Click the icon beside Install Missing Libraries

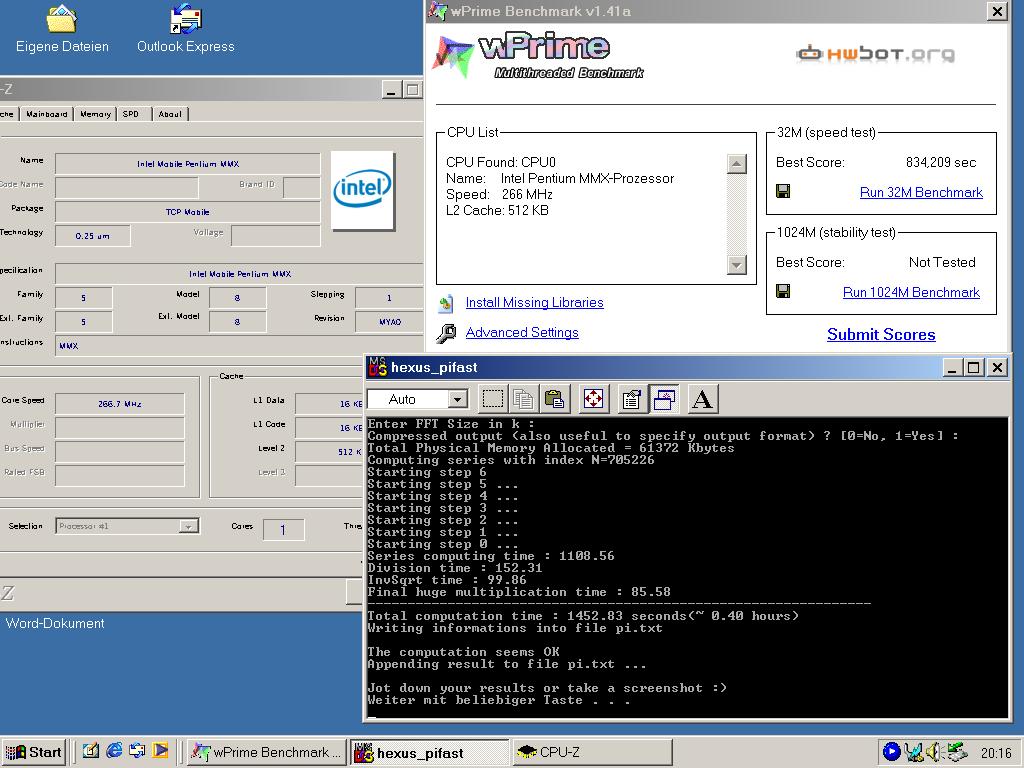tap(447, 303)
